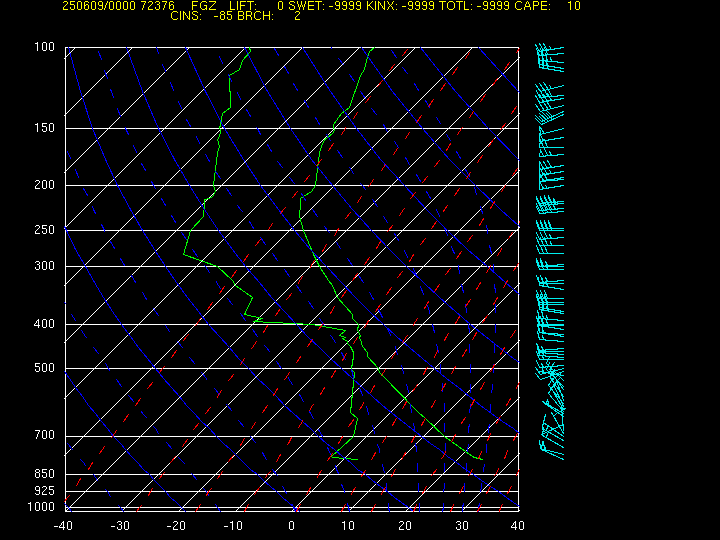Click the 500 pressure level label
720x540 pixels.
pyautogui.click(x=45, y=368)
